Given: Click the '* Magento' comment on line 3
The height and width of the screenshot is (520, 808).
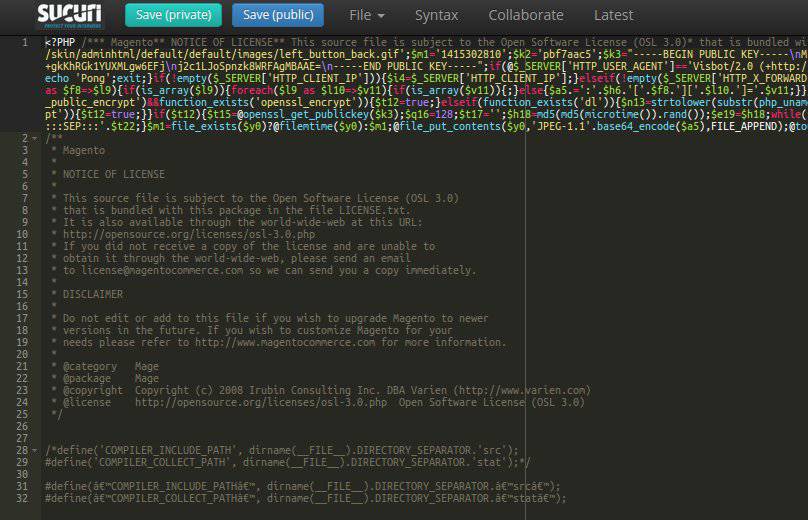Looking at the screenshot, I should (78, 150).
